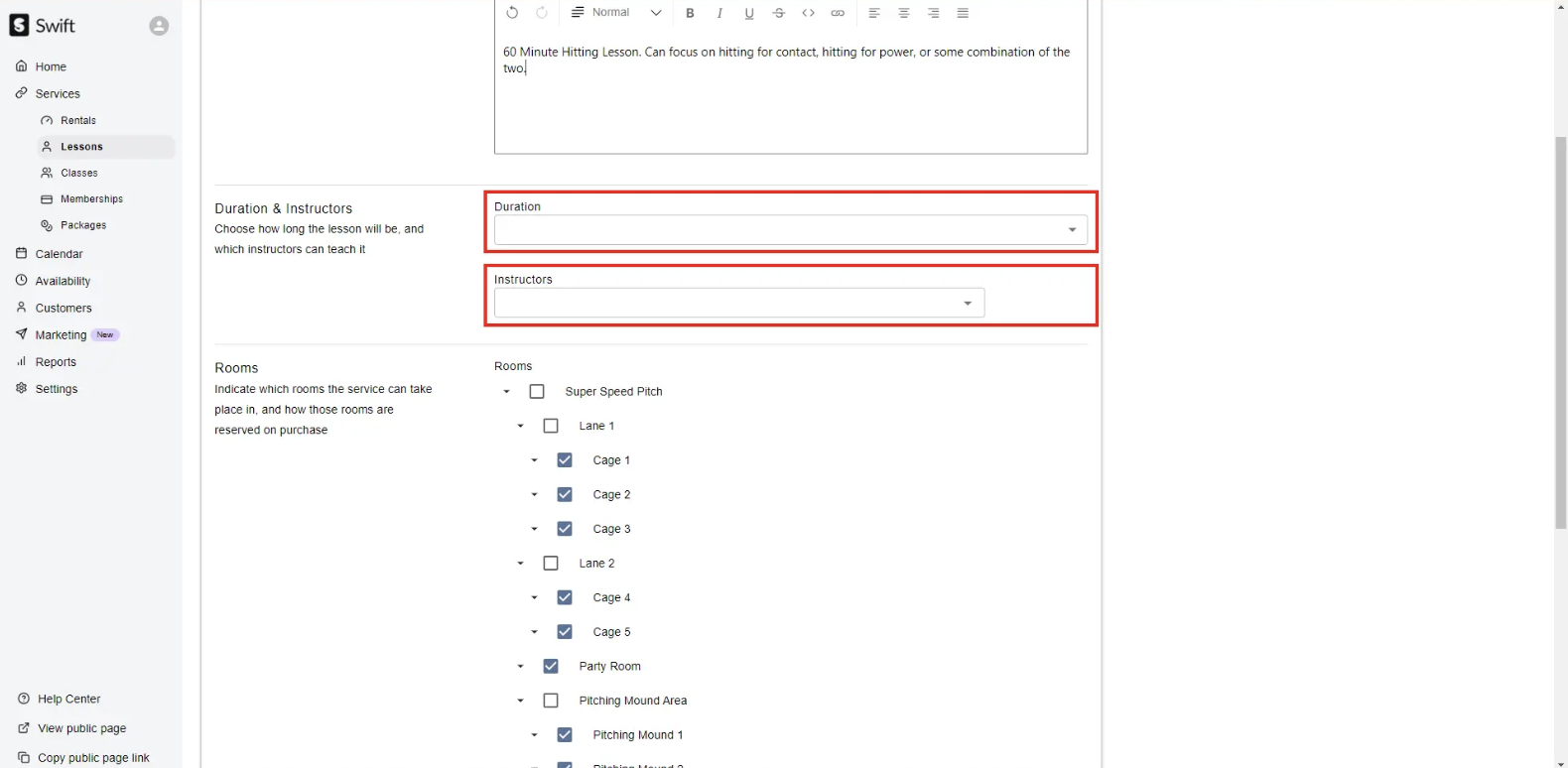Uncheck the Cage 4 checkbox

(x=565, y=597)
